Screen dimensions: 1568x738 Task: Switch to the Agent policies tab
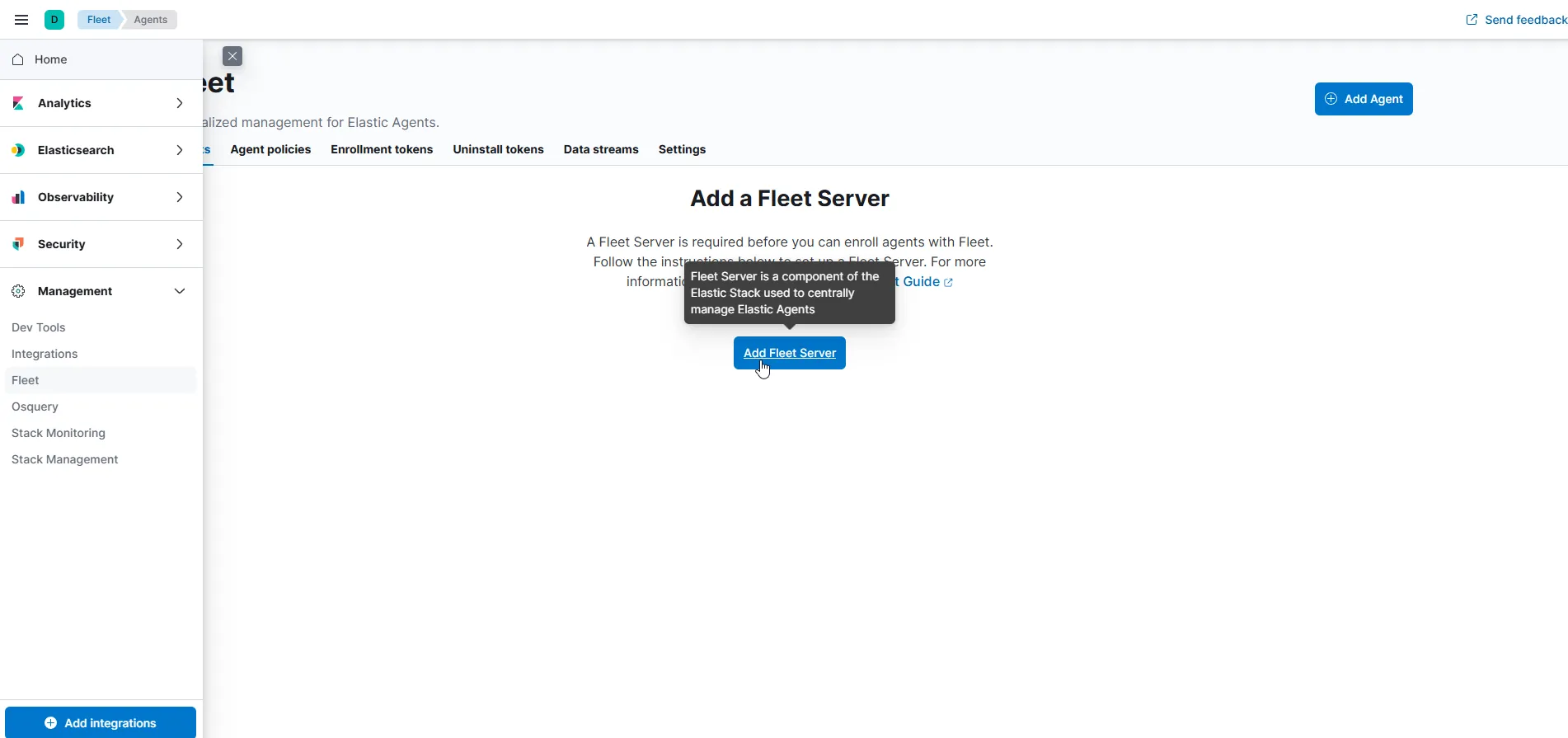click(x=270, y=149)
